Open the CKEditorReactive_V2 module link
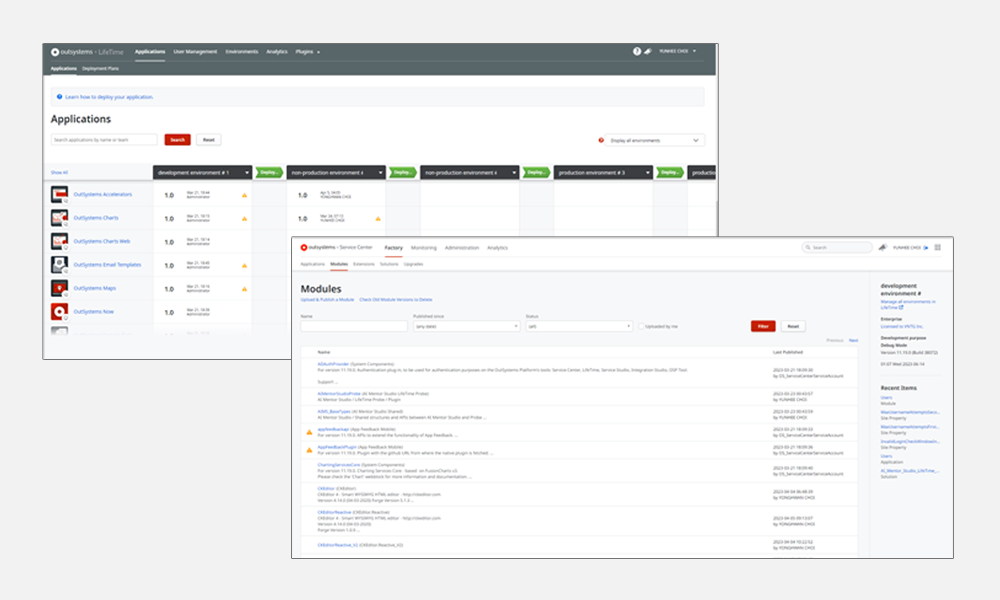The height and width of the screenshot is (600, 1000). (x=337, y=545)
